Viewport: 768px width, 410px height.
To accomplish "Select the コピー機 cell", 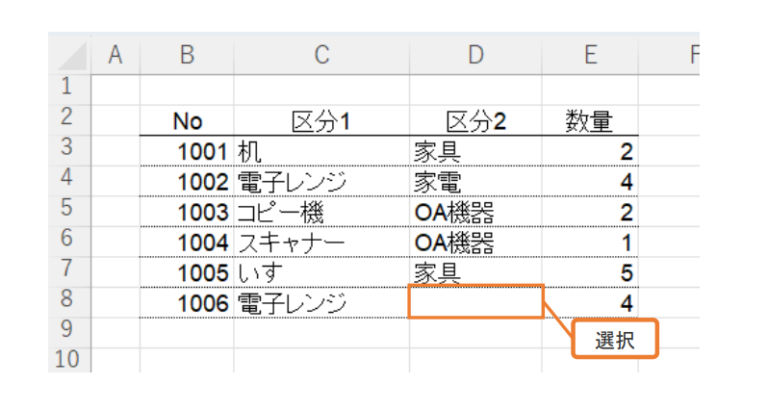I will pyautogui.click(x=321, y=212).
